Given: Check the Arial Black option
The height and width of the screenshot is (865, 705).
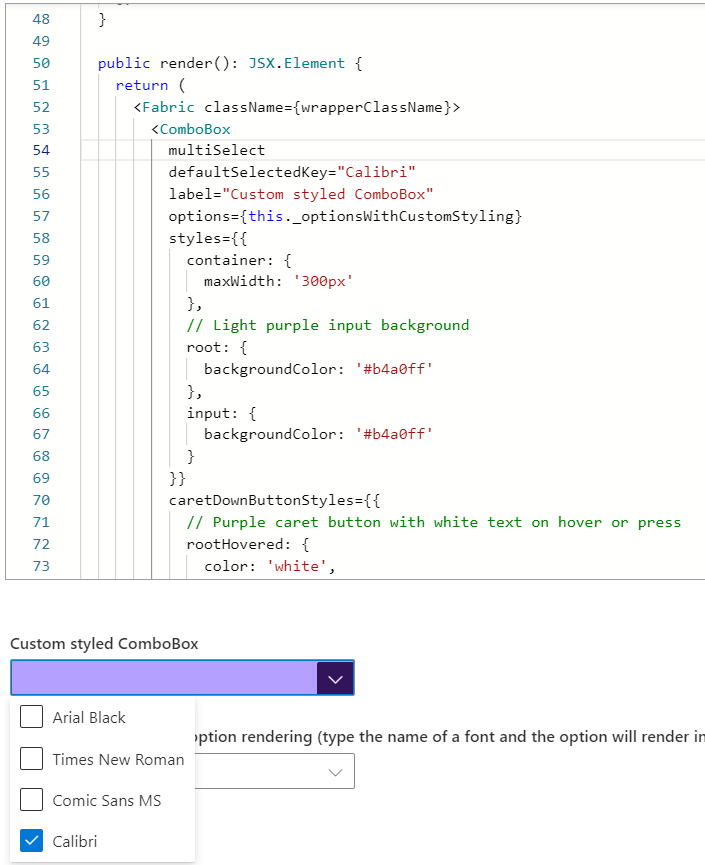Looking at the screenshot, I should point(30,717).
